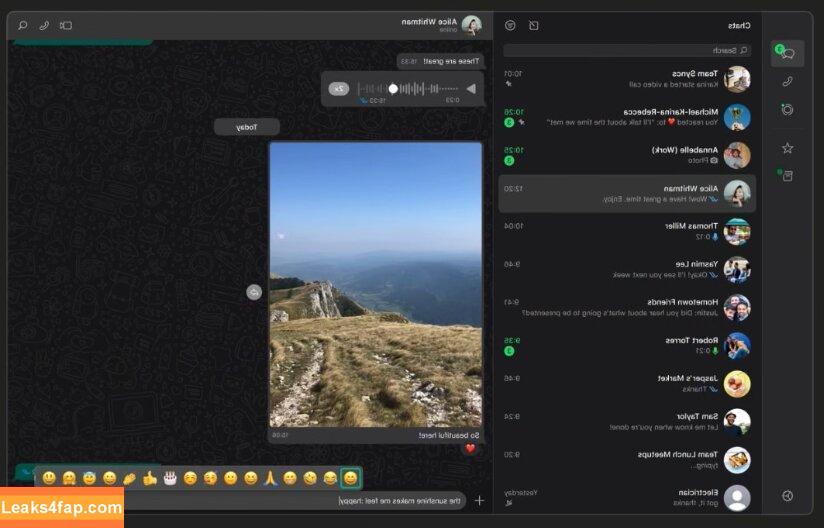This screenshot has height=528, width=824.
Task: Pick the halo smiling face emoji suggestion
Action: coord(89,478)
